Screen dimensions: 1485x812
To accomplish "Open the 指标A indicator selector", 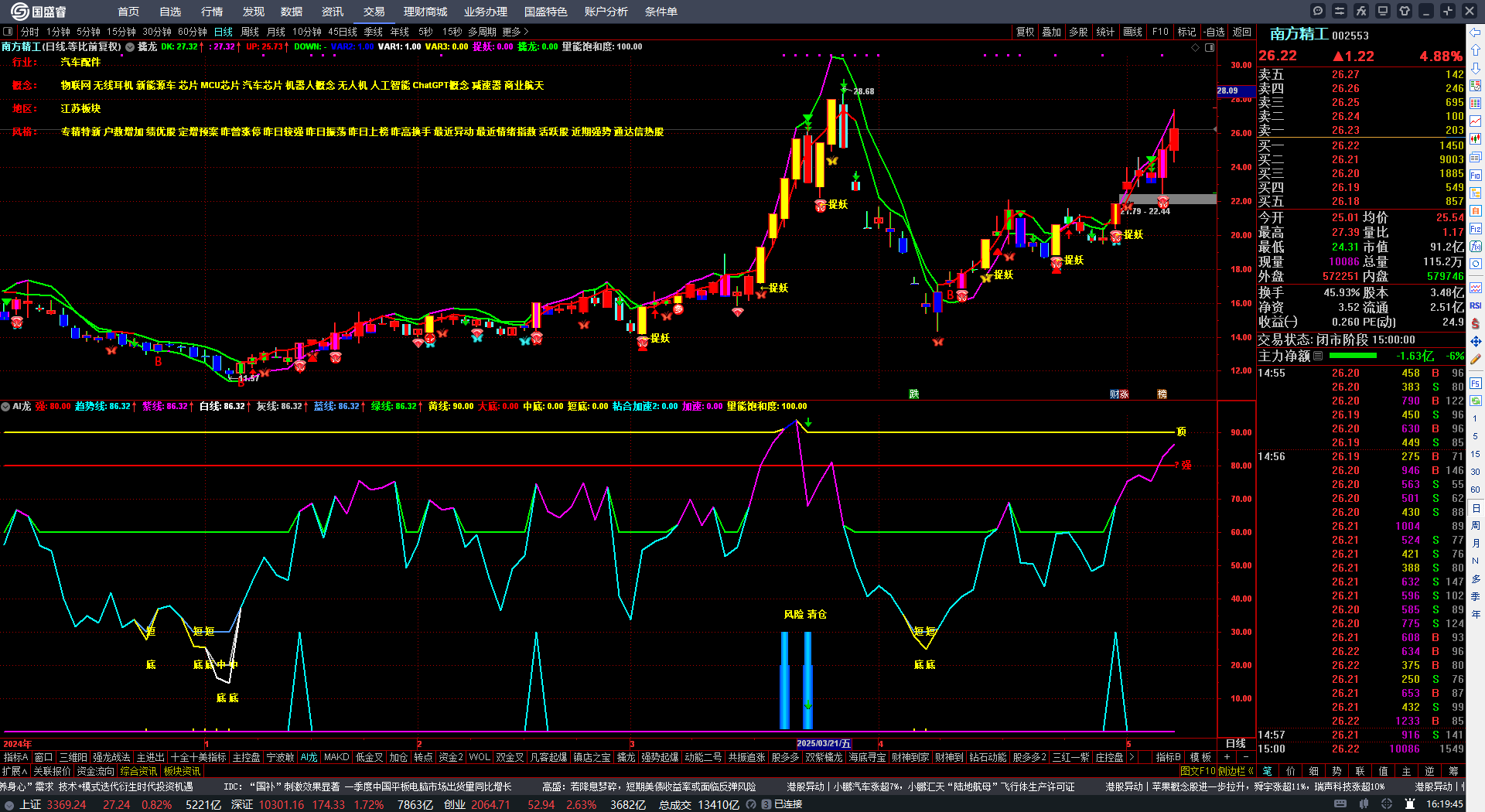I will 15,757.
